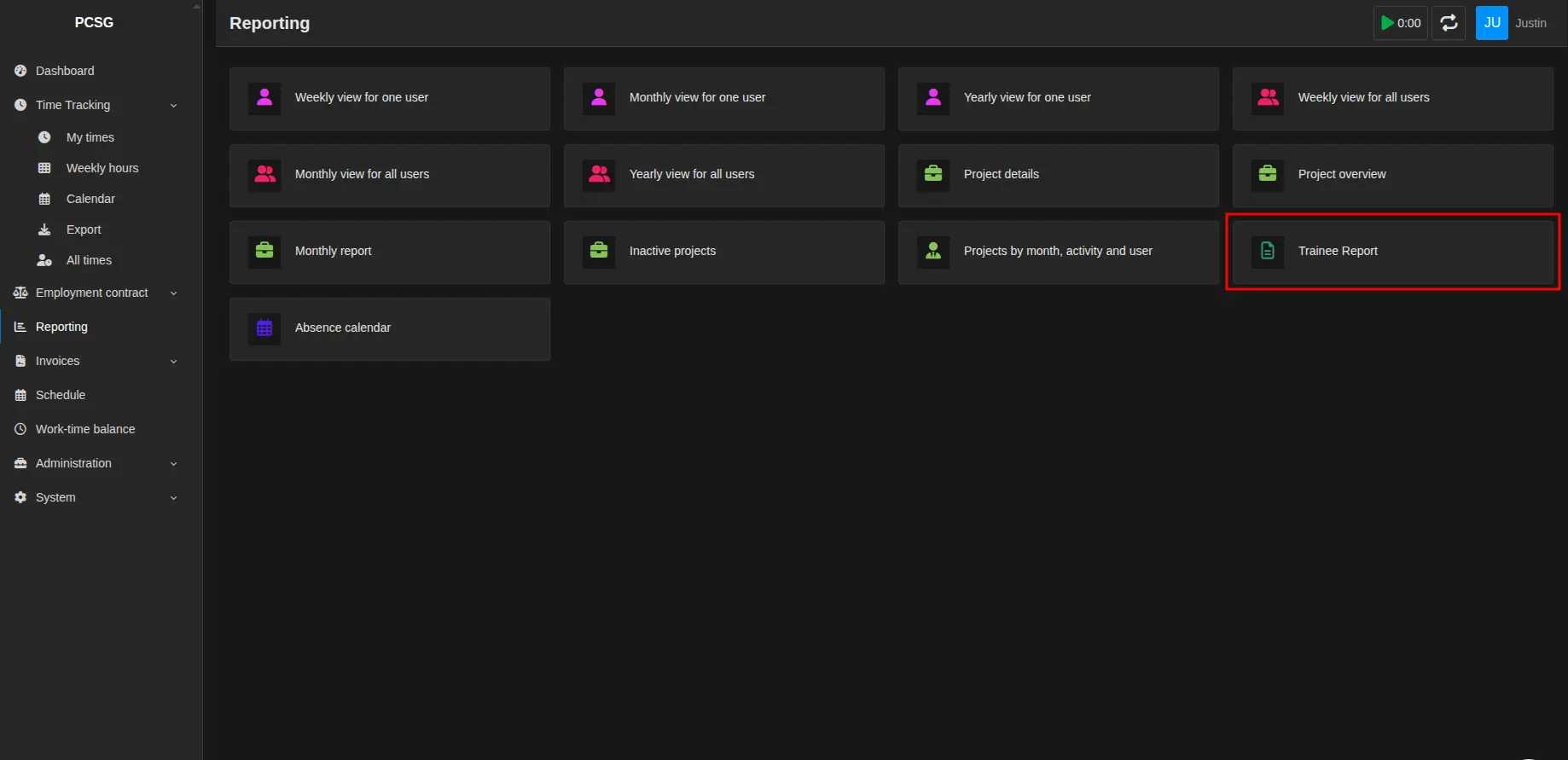Click the briefcase icon on Monthly report
Image resolution: width=1568 pixels, height=760 pixels.
[264, 252]
